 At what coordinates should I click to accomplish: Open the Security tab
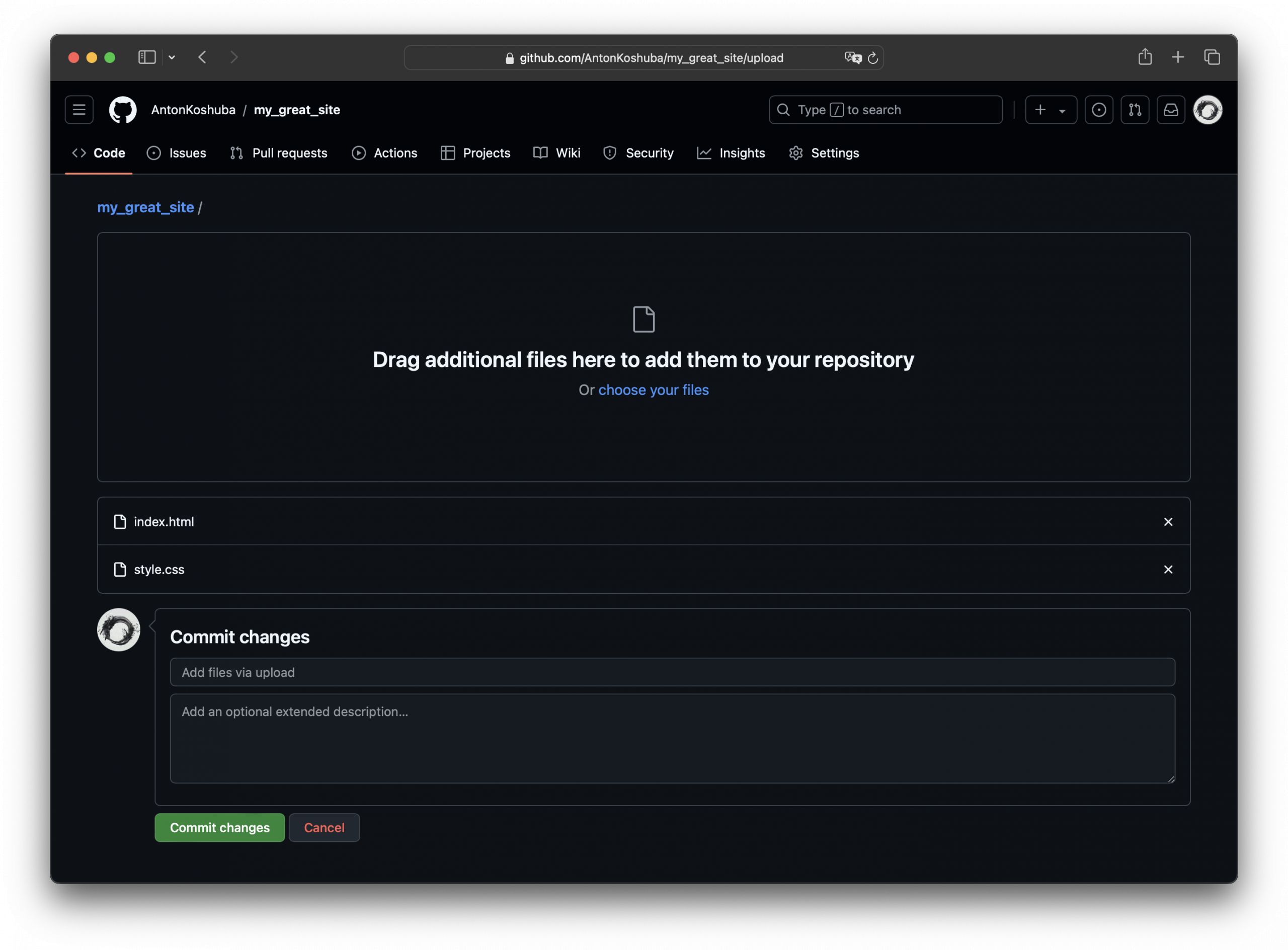(638, 153)
